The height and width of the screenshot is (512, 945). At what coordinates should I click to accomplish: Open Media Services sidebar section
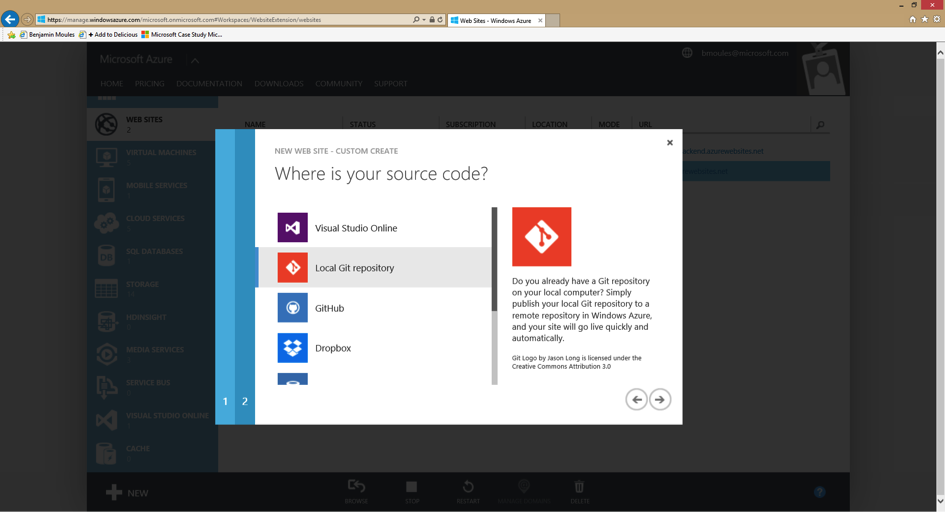(x=152, y=354)
